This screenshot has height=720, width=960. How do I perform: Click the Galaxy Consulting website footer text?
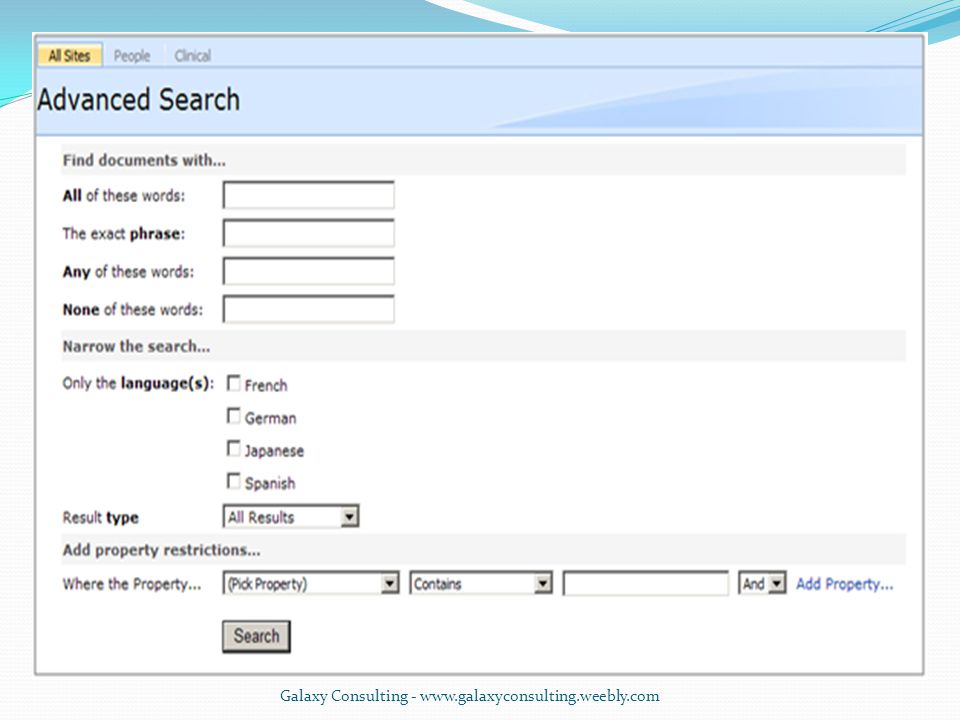click(x=470, y=696)
